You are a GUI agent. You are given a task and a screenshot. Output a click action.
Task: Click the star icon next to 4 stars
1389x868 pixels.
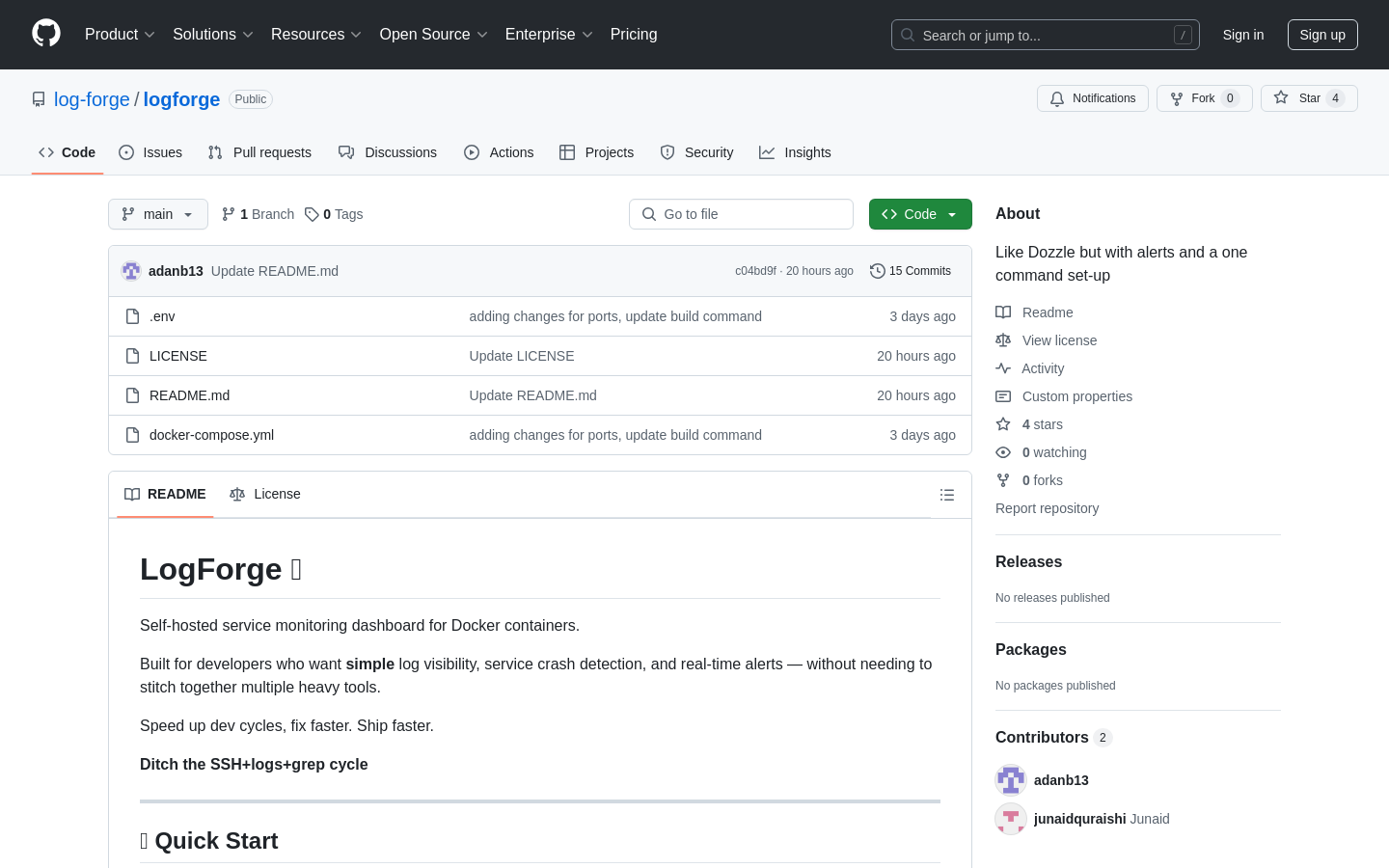(1003, 424)
